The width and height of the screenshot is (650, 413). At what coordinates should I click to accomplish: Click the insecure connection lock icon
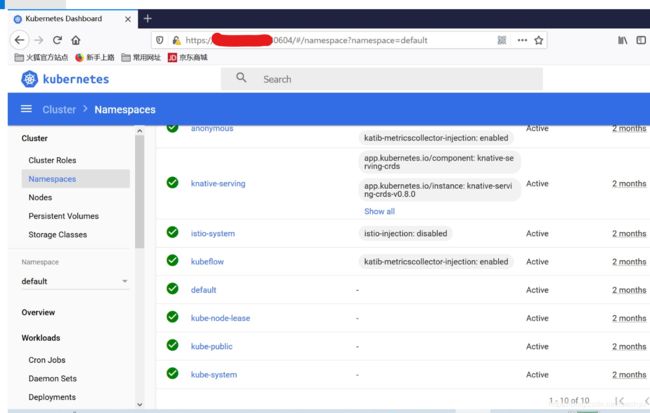(x=177, y=40)
